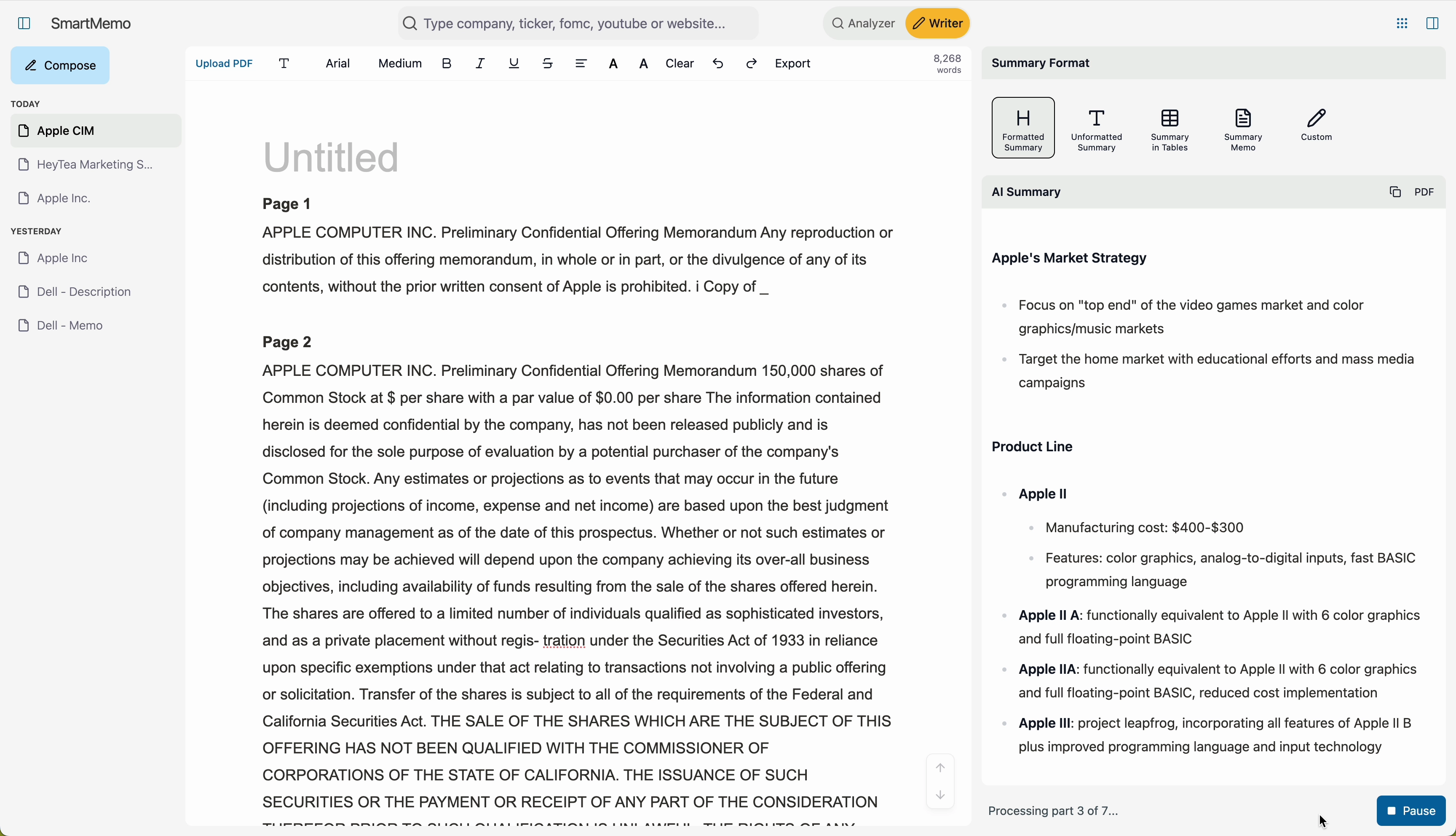Toggle the left sidebar panel icon

(24, 24)
